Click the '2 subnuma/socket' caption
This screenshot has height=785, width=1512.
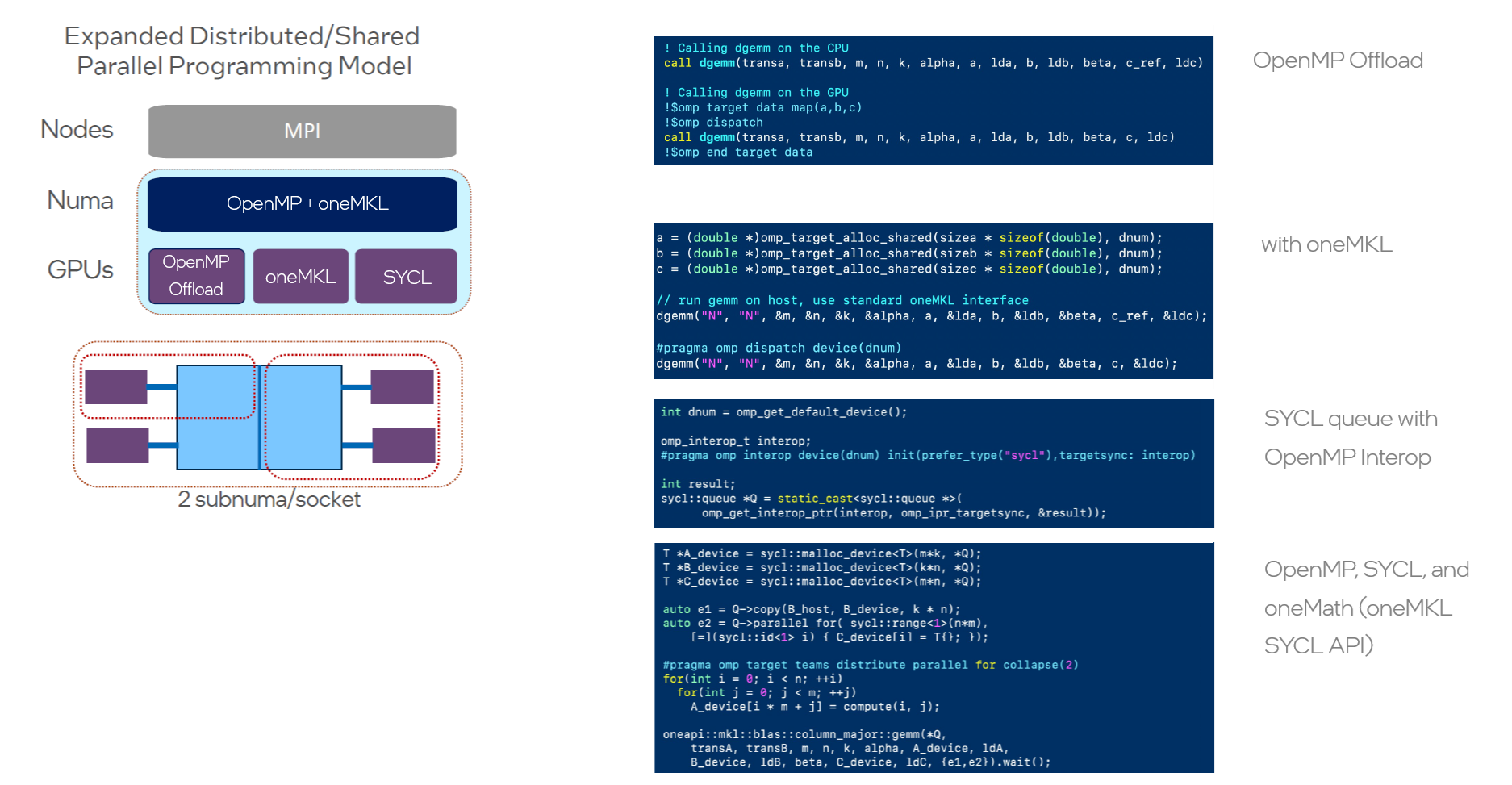coord(269,499)
